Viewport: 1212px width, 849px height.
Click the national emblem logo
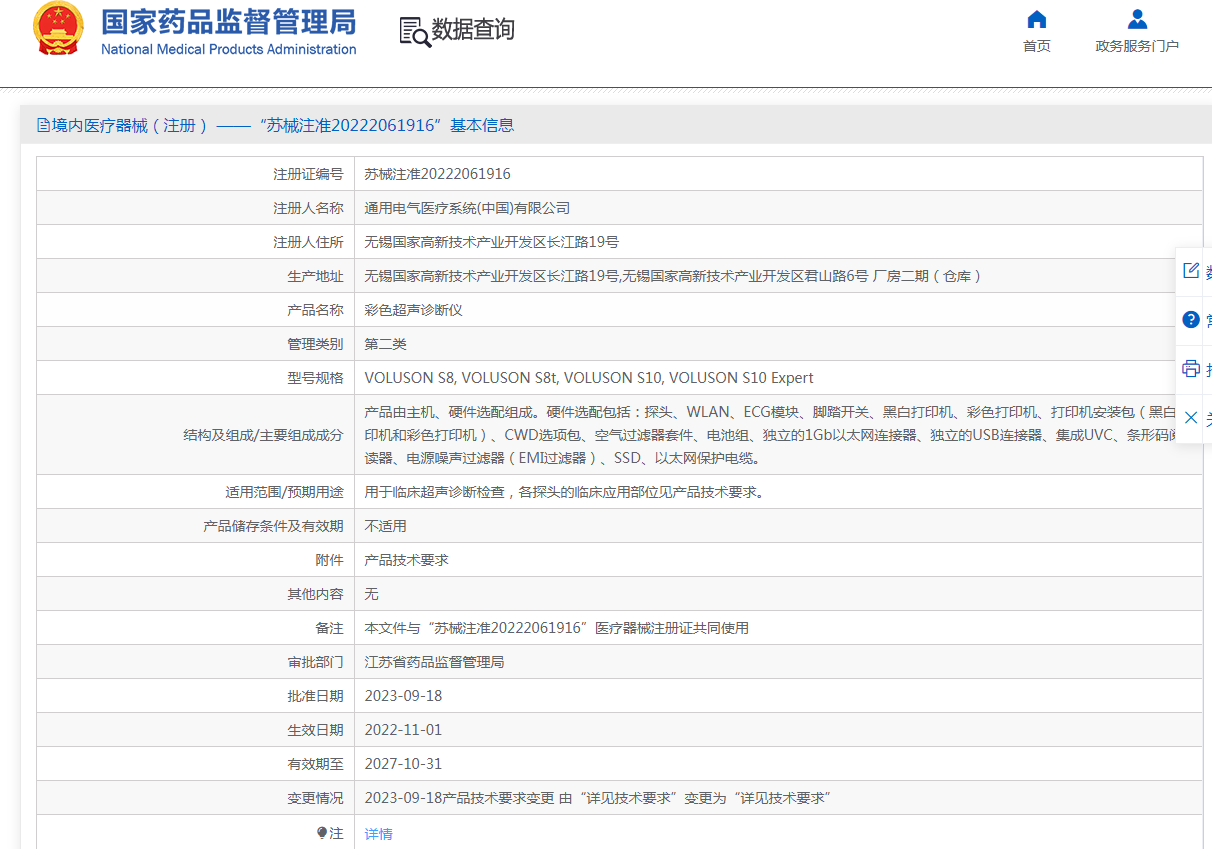pyautogui.click(x=59, y=29)
